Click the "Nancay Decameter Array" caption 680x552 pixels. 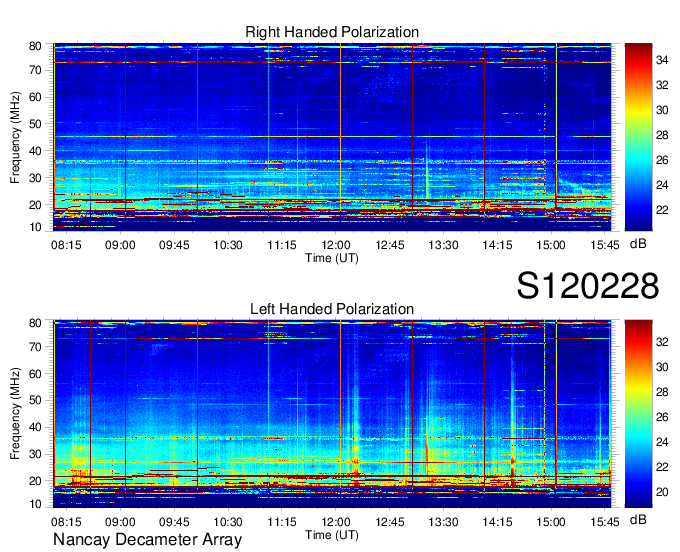[x=147, y=540]
